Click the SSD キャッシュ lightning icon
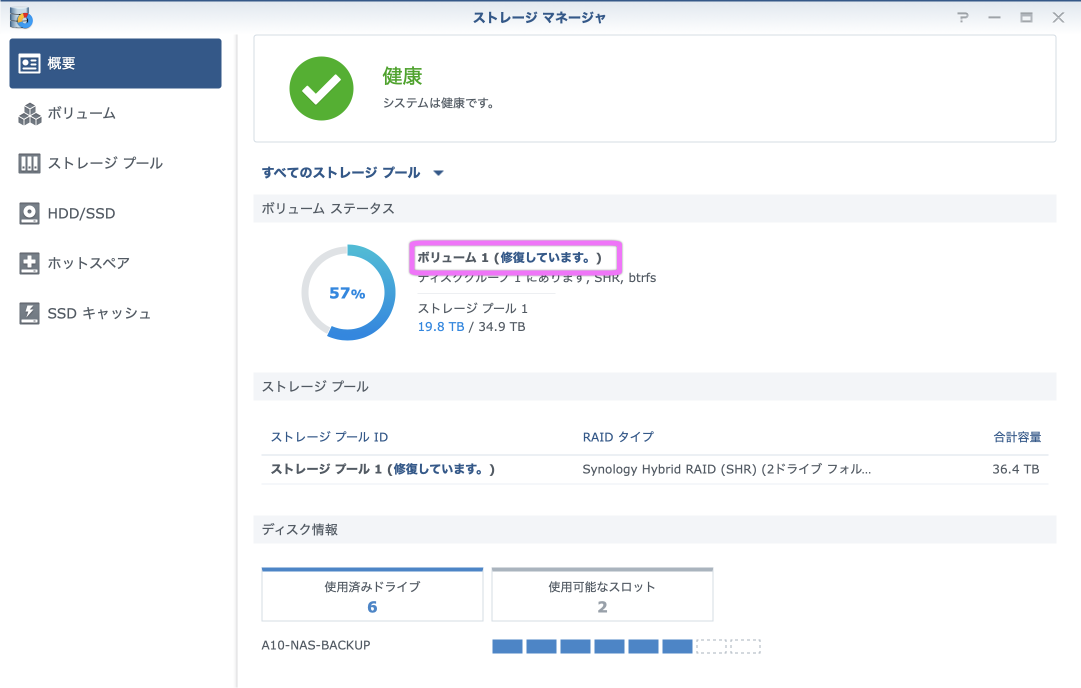 (30, 313)
